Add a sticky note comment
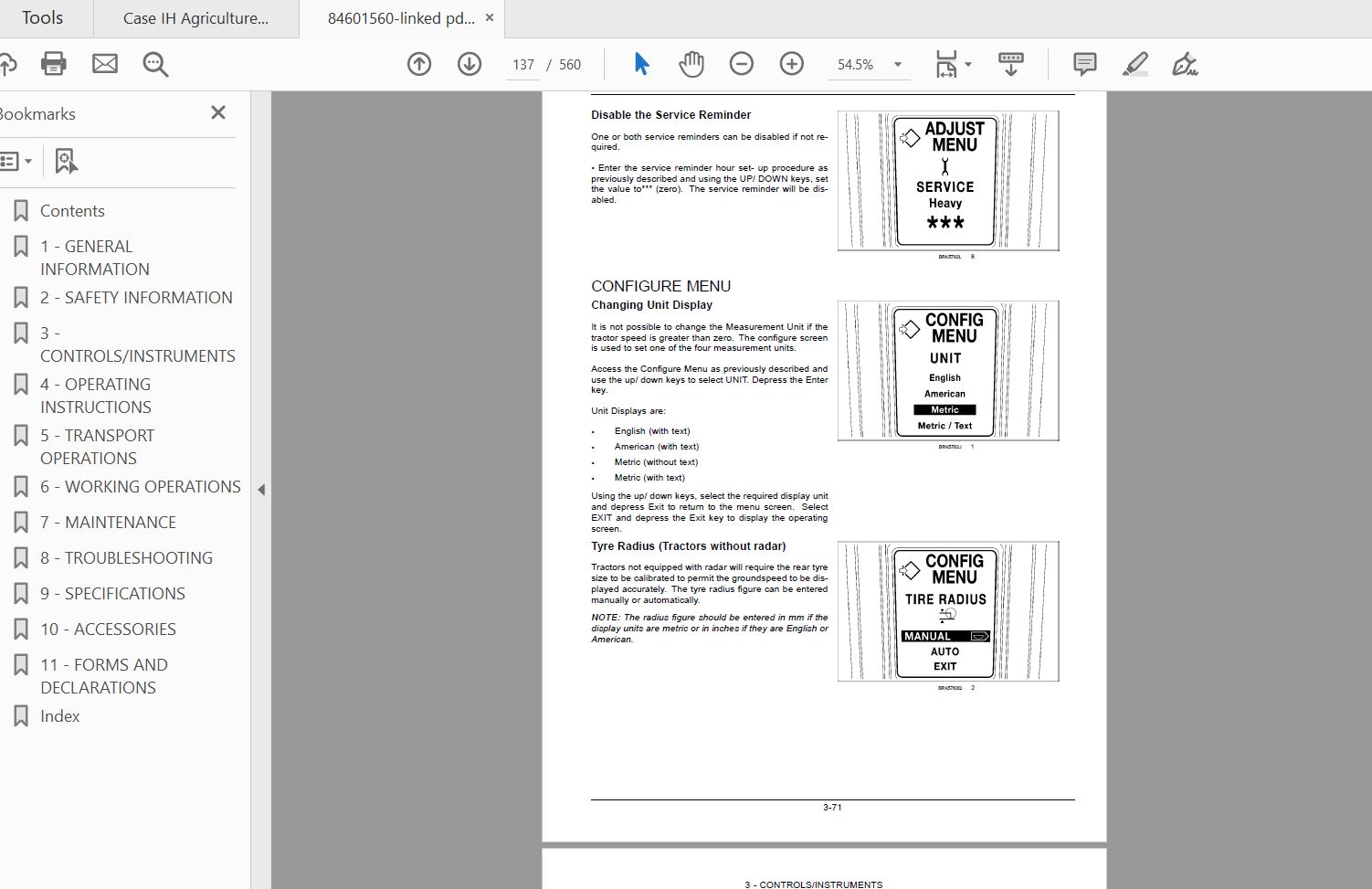This screenshot has height=889, width=1372. (x=1084, y=64)
